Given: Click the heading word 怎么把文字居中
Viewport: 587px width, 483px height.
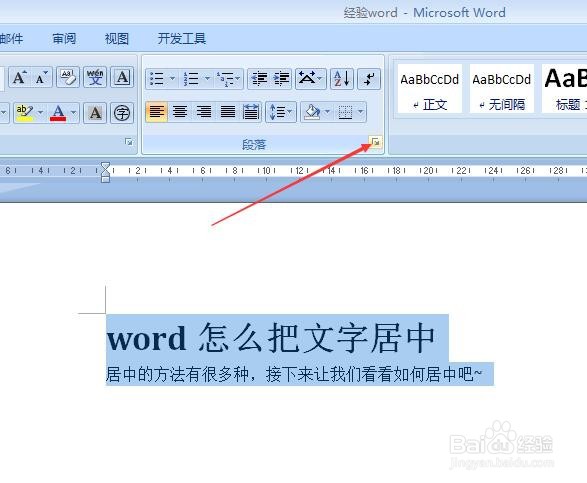Looking at the screenshot, I should click(x=317, y=338).
